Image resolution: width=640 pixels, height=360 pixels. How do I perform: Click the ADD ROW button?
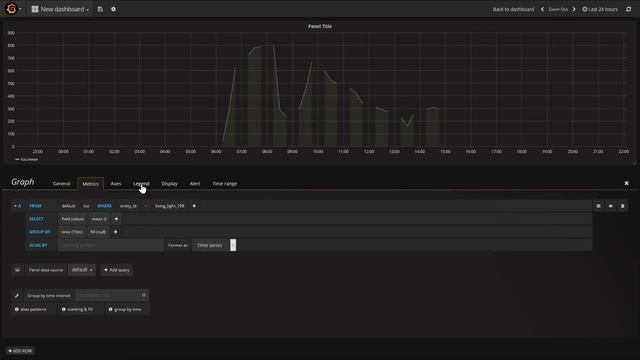pyautogui.click(x=20, y=351)
